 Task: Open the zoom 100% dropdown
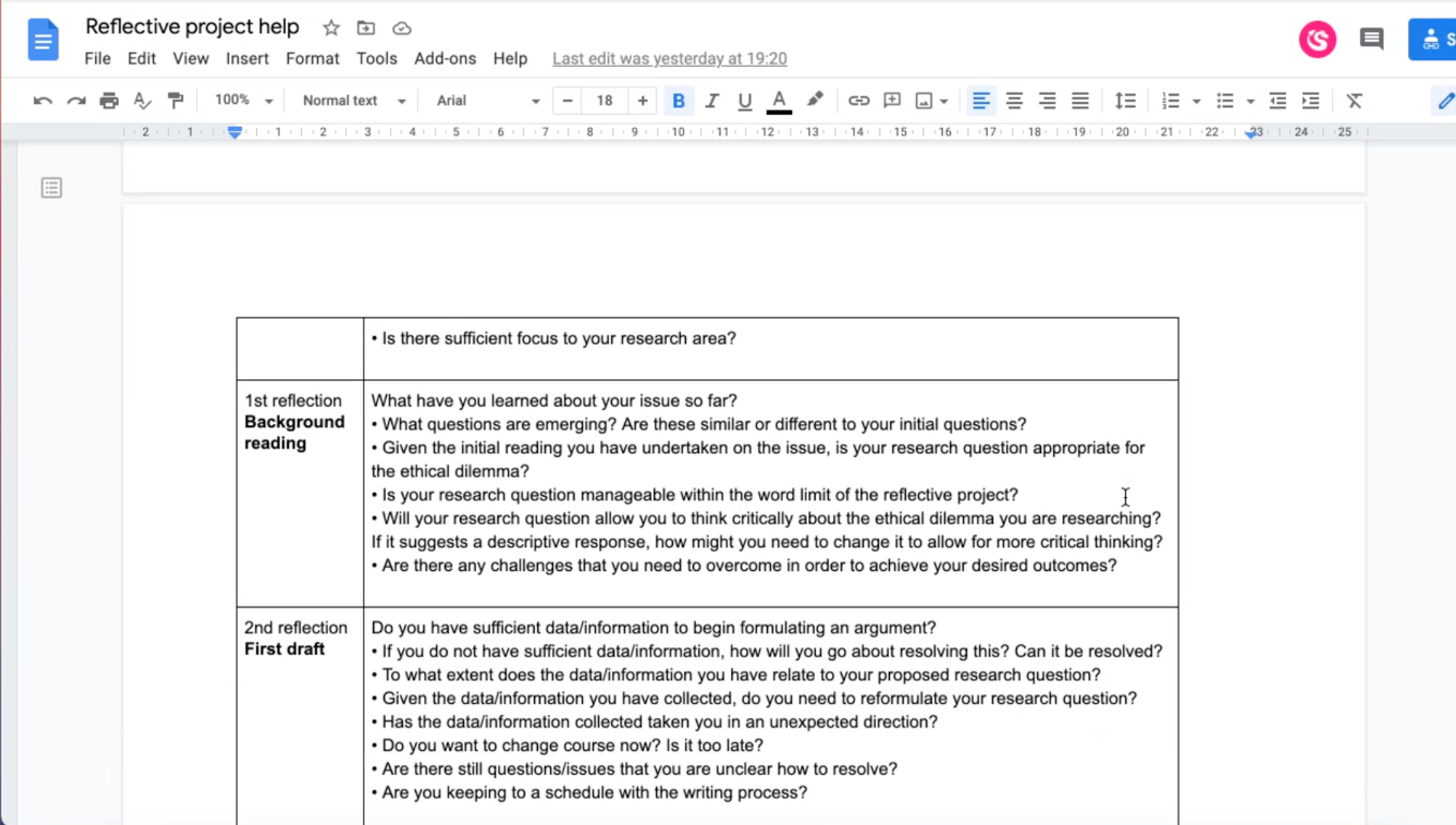(x=243, y=100)
